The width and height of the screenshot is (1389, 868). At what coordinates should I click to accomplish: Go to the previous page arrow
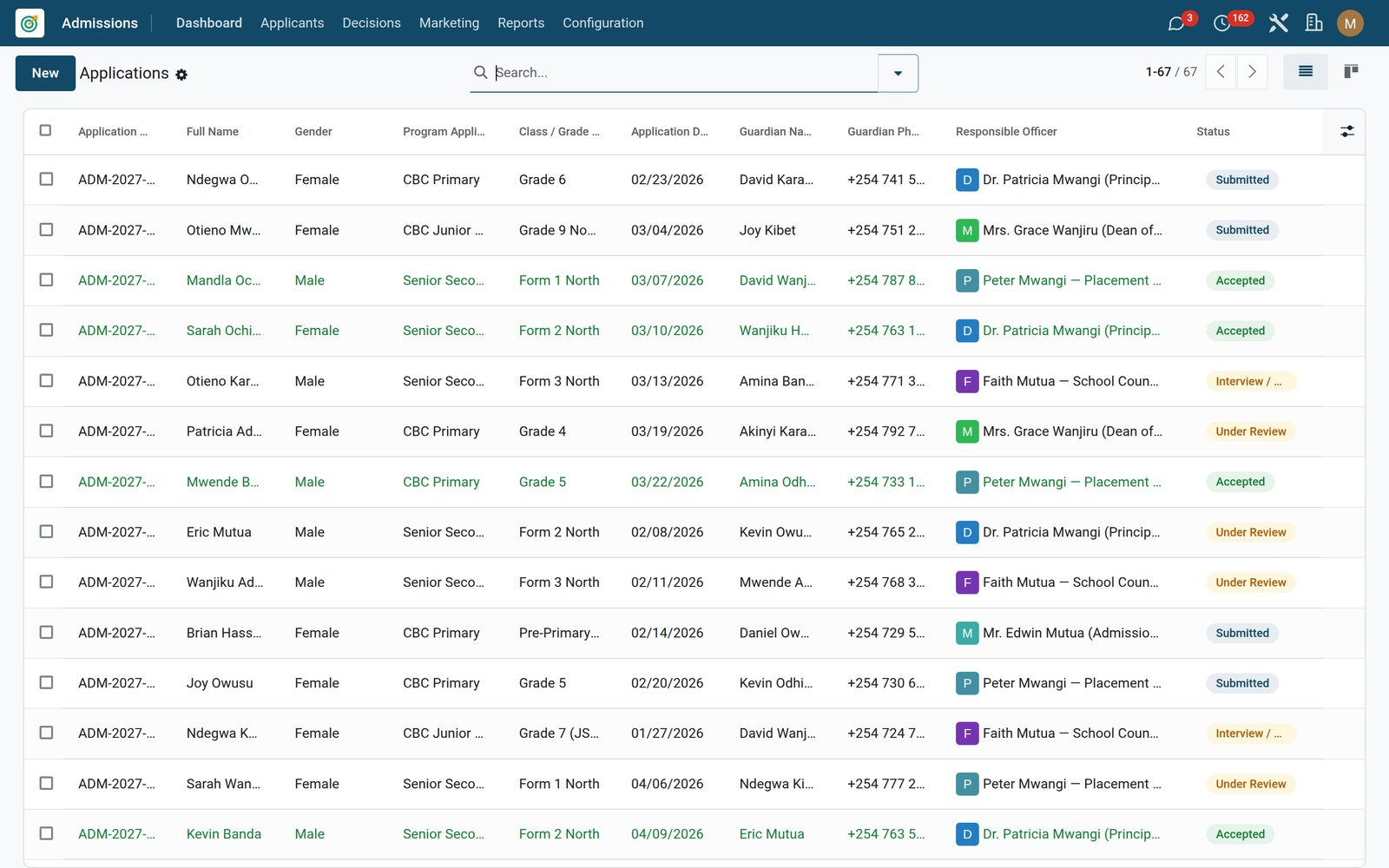[1221, 72]
